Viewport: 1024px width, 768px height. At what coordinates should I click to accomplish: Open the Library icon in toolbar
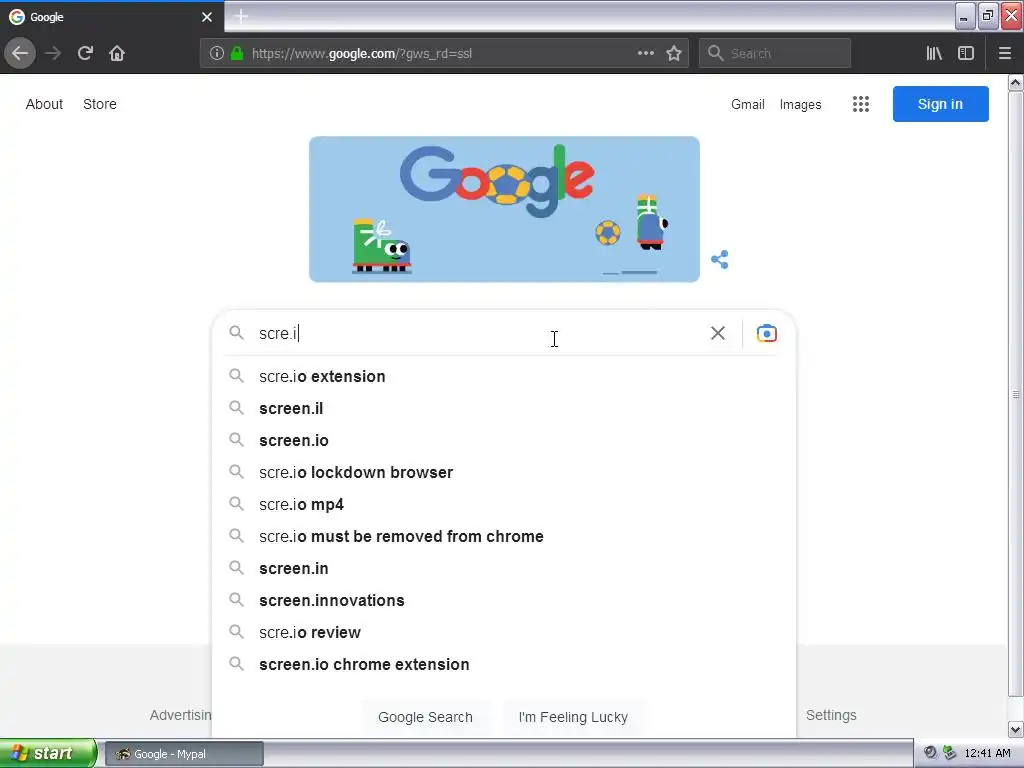934,53
